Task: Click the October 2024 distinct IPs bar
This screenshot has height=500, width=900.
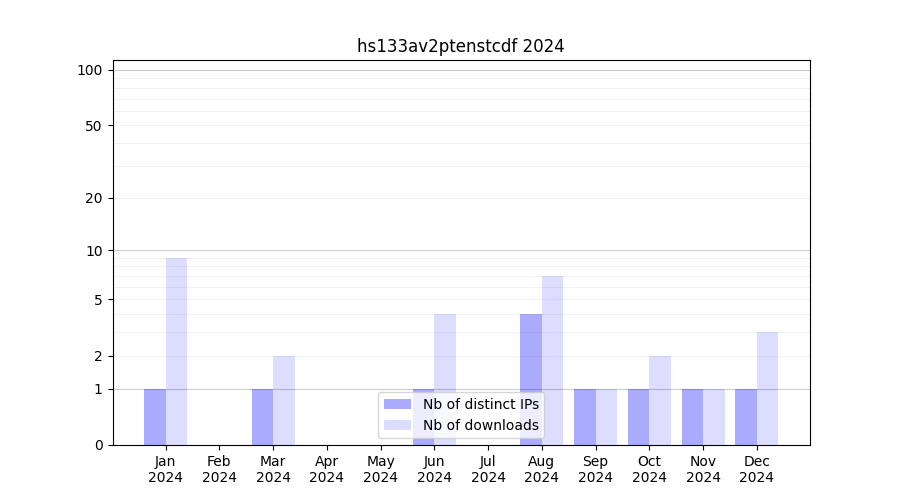Action: point(638,417)
